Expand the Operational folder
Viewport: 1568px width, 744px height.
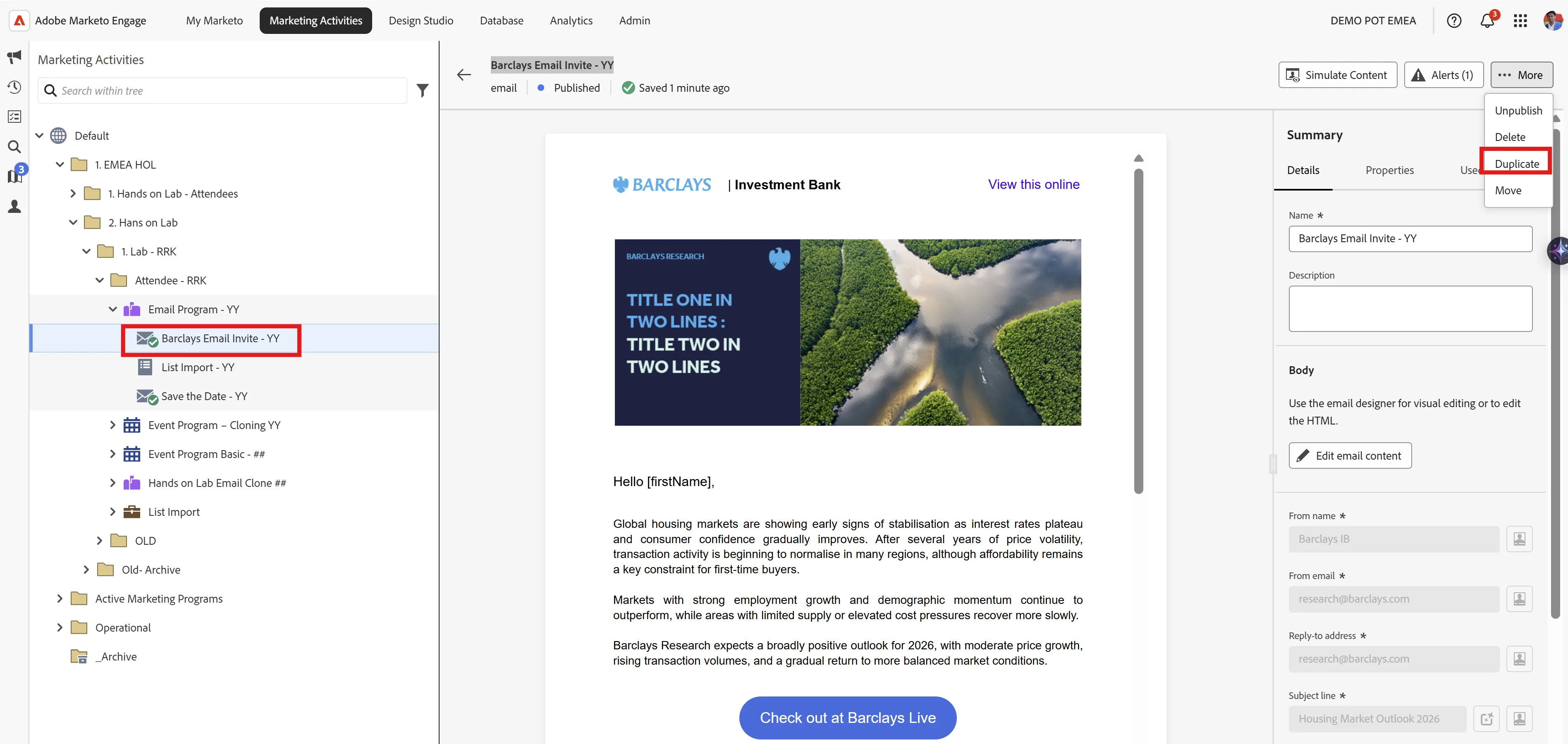tap(60, 628)
